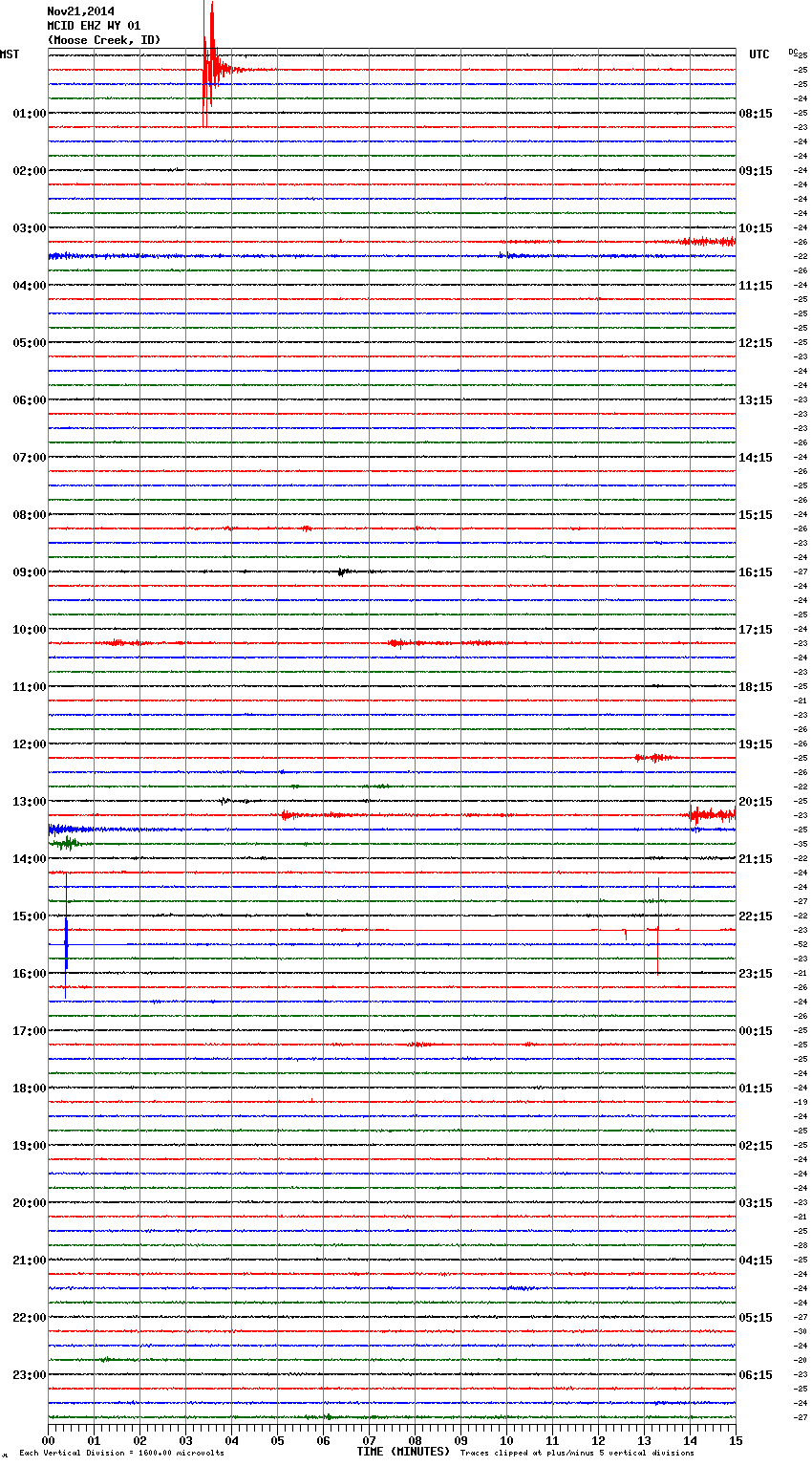The image size is (812, 1466).
Task: Click the 03:15 UTC time label
Action: pyautogui.click(x=756, y=1202)
